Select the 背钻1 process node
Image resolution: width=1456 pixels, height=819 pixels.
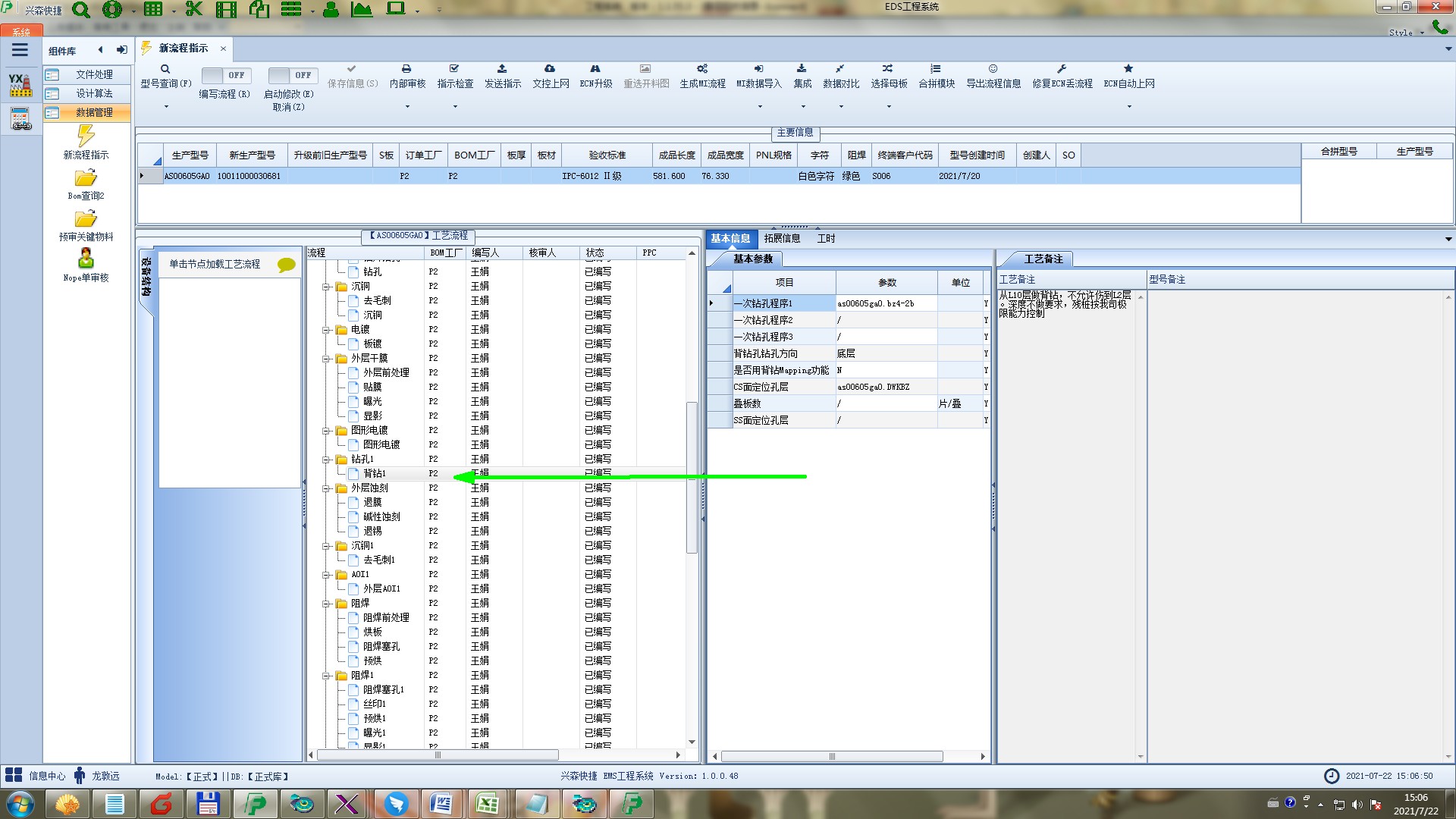tap(374, 473)
